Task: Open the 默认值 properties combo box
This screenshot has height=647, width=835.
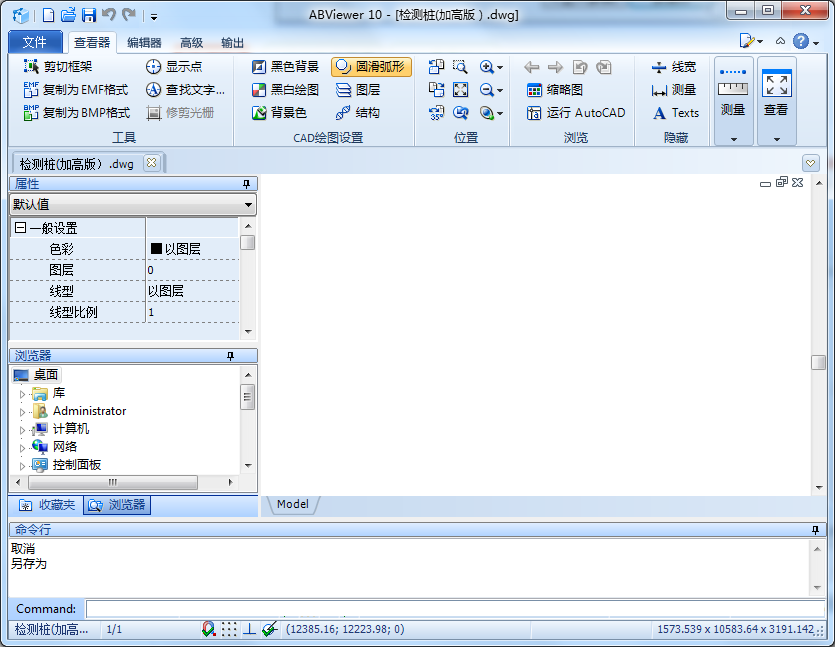Action: coord(133,204)
